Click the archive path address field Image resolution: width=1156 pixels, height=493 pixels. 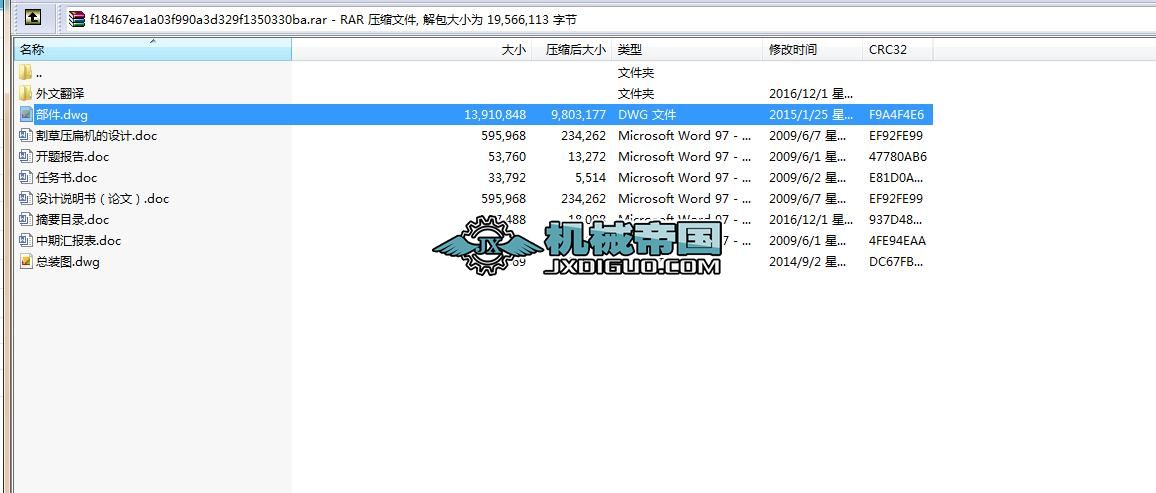click(x=609, y=20)
